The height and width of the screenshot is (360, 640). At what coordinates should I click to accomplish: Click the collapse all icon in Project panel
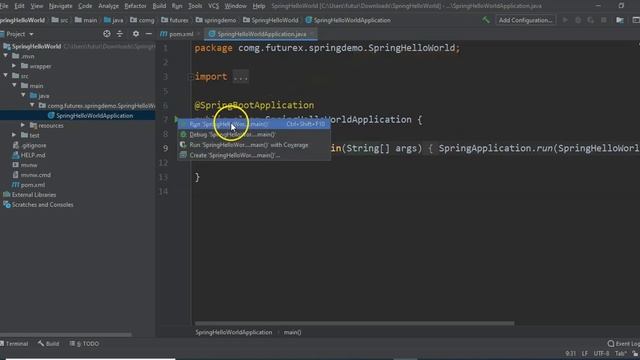click(x=120, y=34)
